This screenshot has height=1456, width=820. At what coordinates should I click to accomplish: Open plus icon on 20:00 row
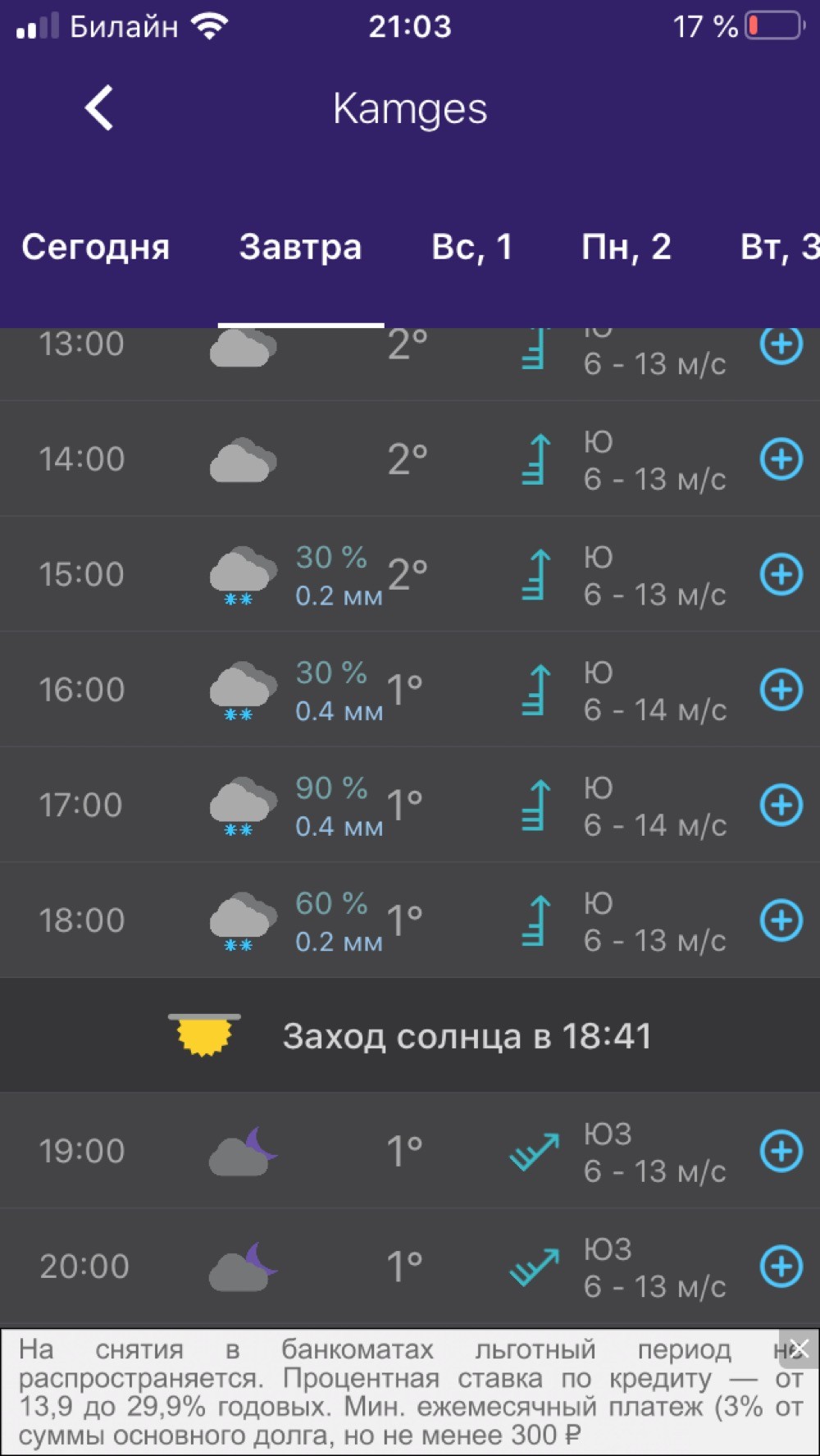(x=781, y=1267)
